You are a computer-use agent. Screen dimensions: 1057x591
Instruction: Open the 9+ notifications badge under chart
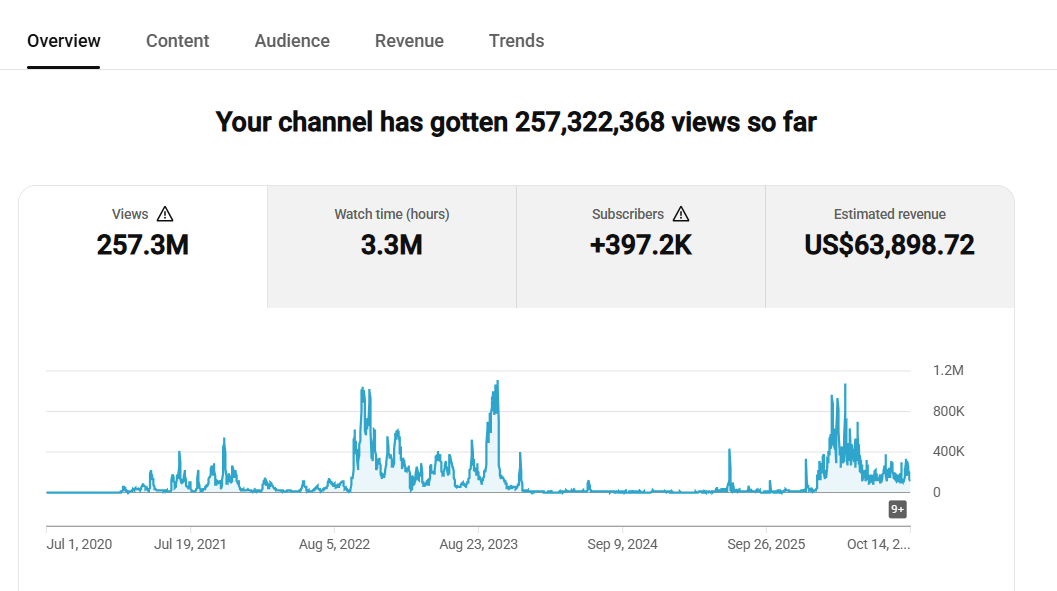click(x=897, y=509)
